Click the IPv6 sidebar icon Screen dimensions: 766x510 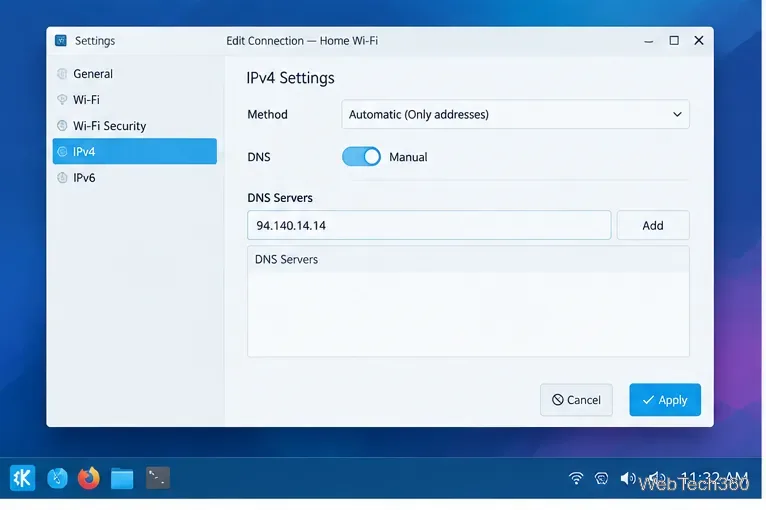tap(62, 177)
